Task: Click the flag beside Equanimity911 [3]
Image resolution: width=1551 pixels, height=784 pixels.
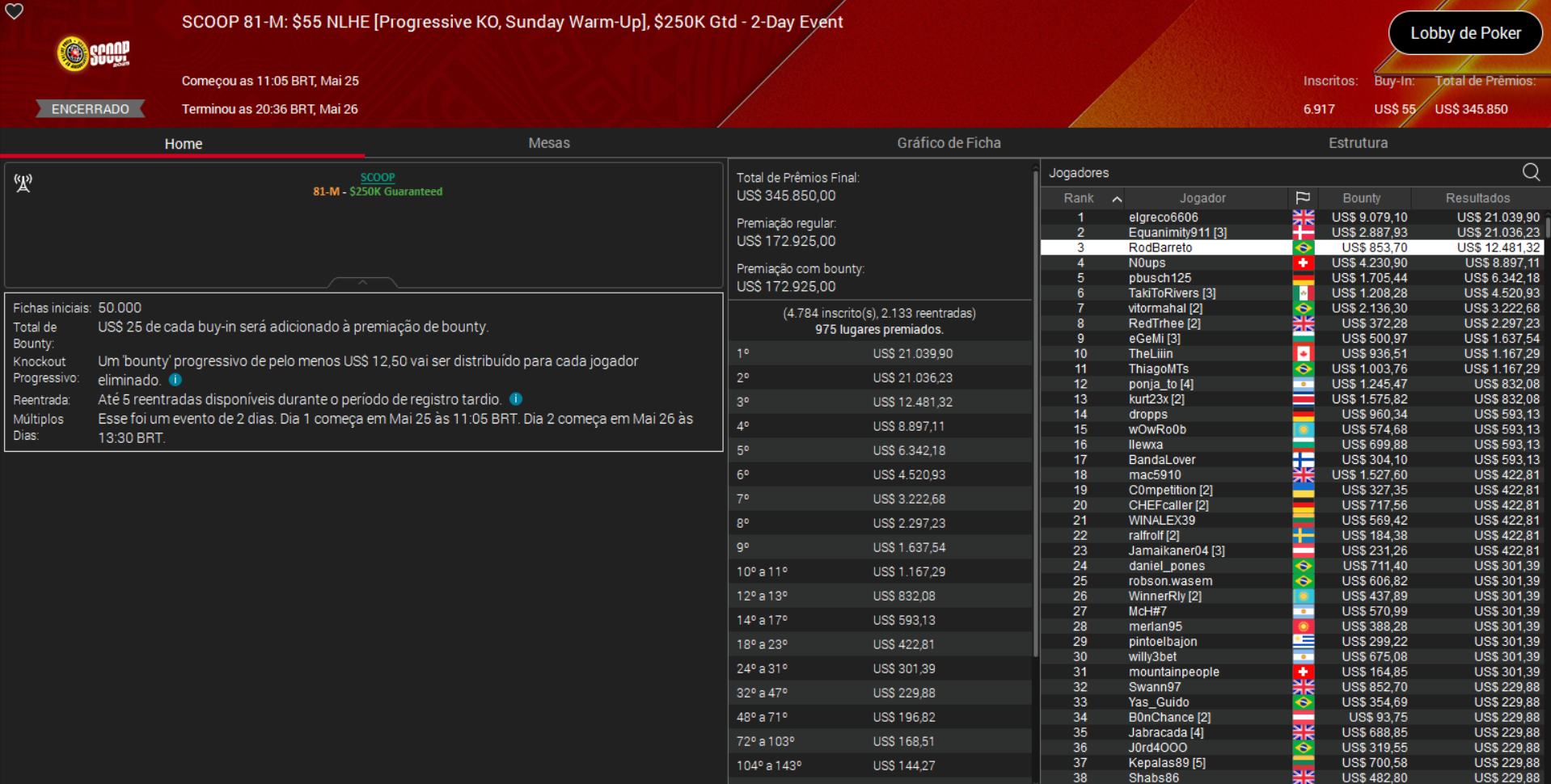Action: coord(1303,233)
